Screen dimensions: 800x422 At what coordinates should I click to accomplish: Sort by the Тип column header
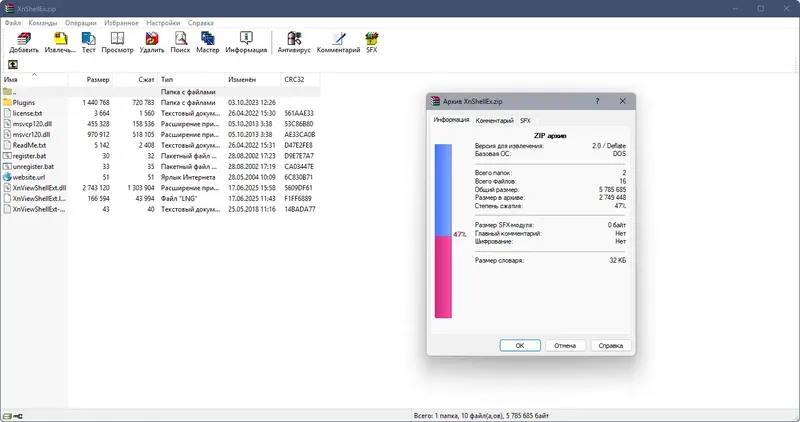click(x=191, y=80)
